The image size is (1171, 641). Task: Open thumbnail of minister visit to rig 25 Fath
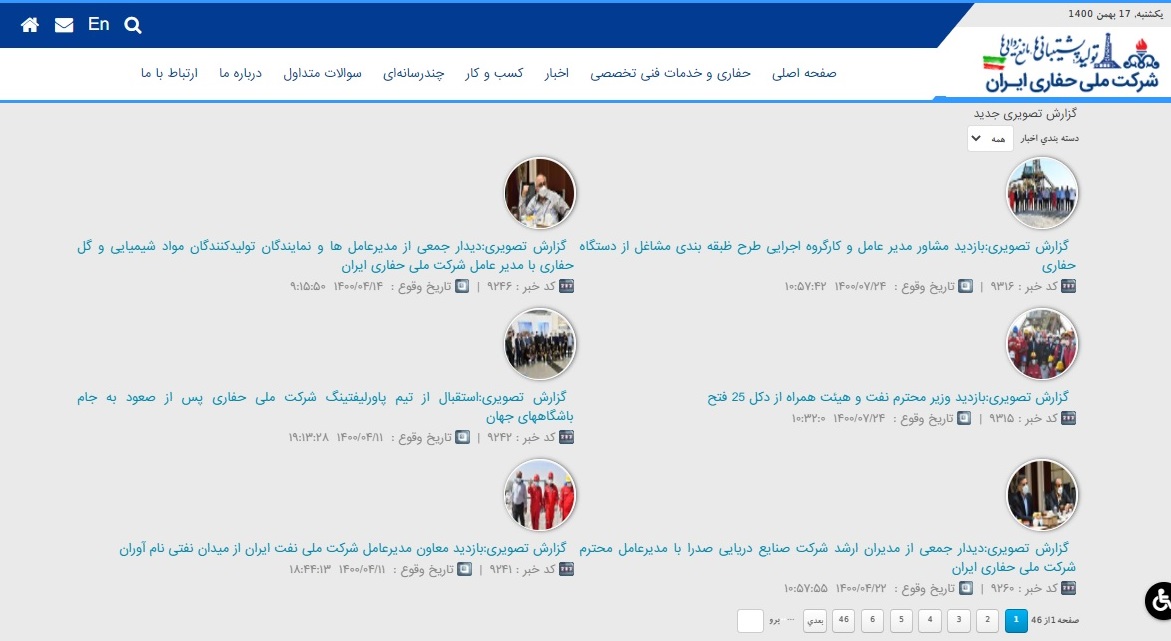tap(1042, 344)
